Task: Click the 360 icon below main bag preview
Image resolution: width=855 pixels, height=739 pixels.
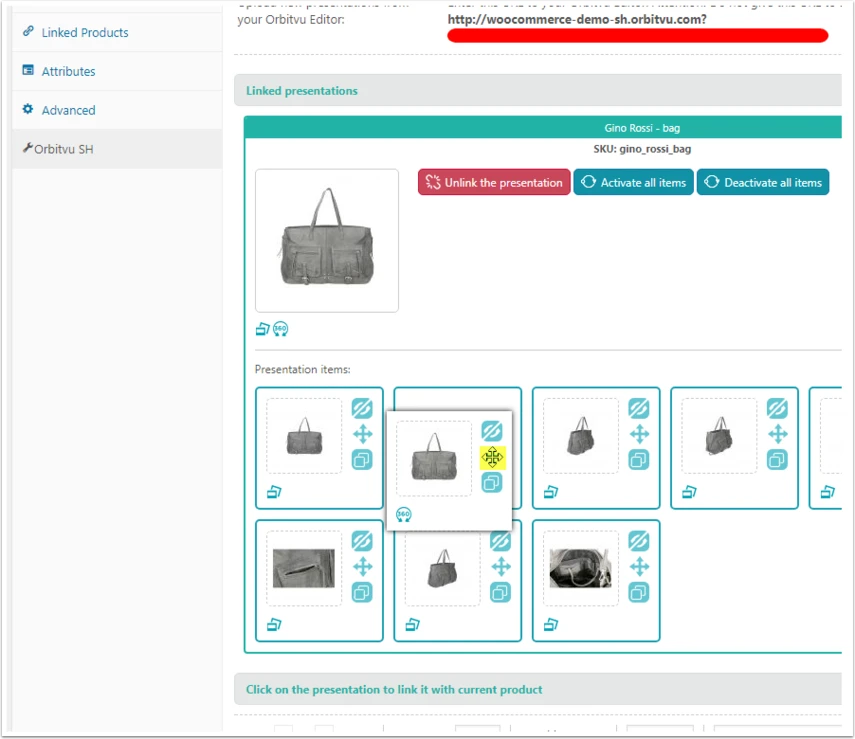Action: click(280, 329)
